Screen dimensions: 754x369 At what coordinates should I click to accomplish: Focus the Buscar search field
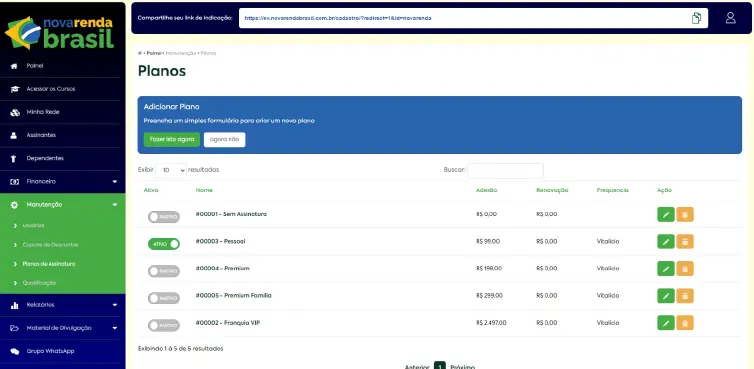(505, 170)
